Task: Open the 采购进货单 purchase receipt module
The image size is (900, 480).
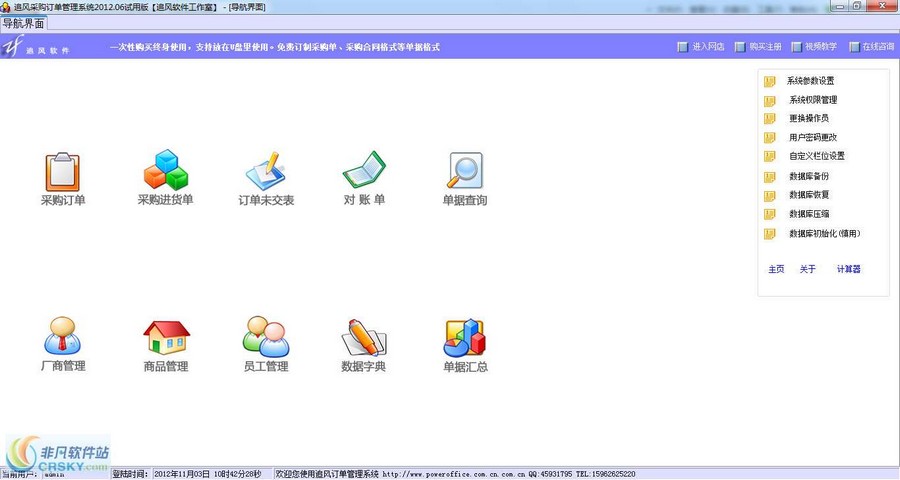Action: 165,179
